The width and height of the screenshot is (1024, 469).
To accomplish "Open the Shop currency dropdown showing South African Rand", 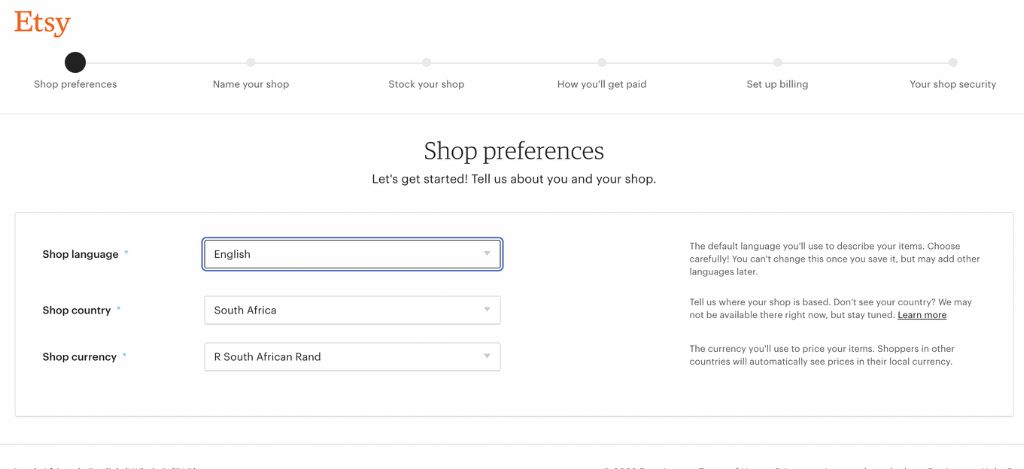I will (x=352, y=357).
